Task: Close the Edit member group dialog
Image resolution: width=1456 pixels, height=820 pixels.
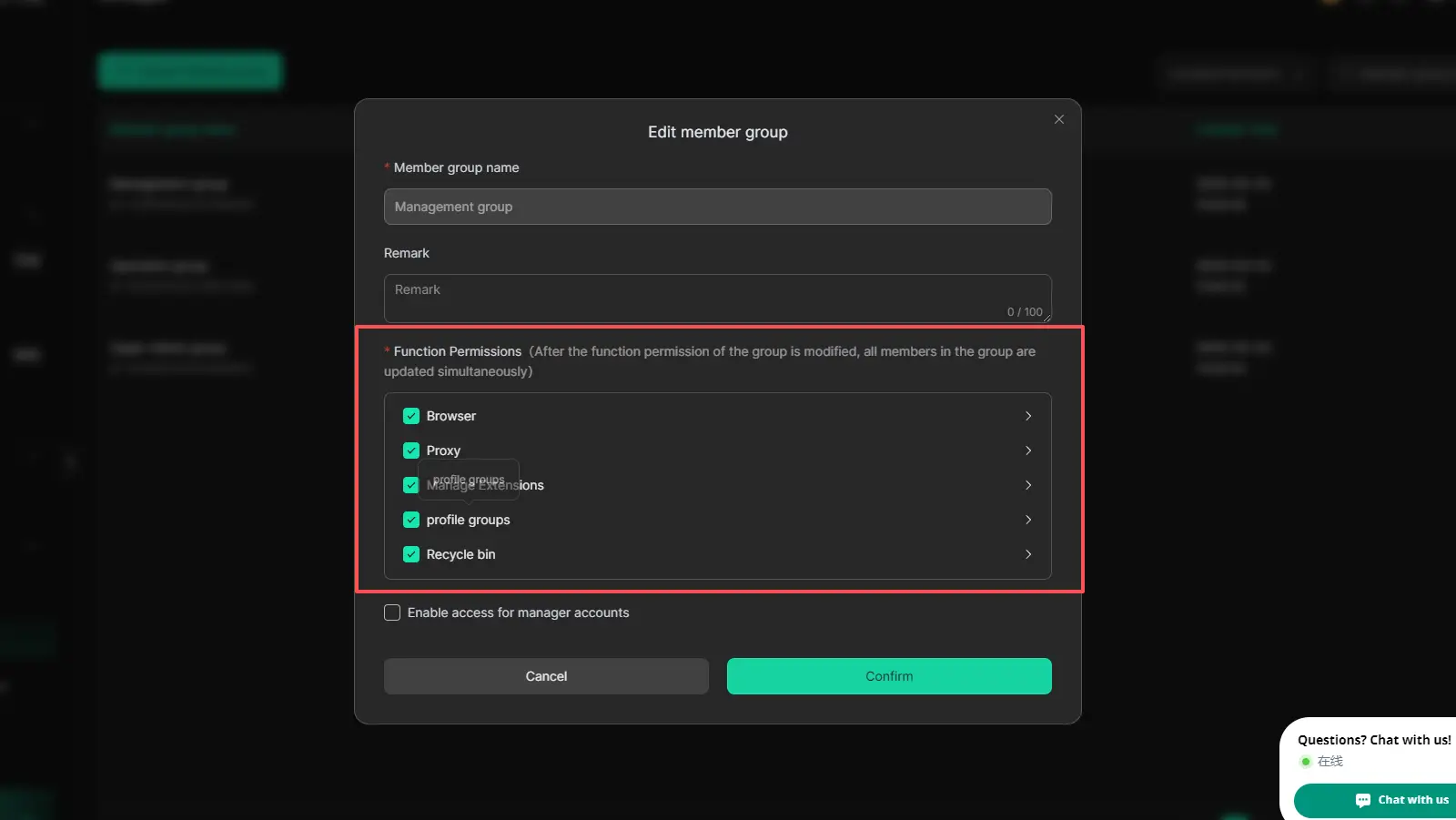Action: (1059, 119)
